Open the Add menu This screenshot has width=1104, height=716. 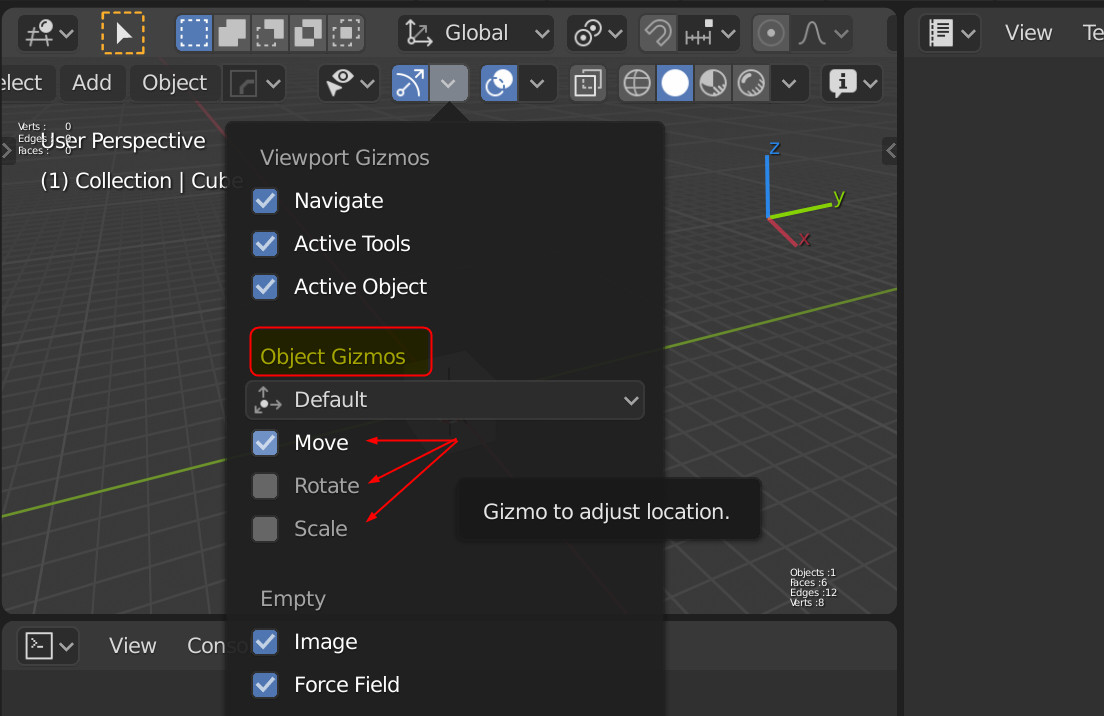92,82
